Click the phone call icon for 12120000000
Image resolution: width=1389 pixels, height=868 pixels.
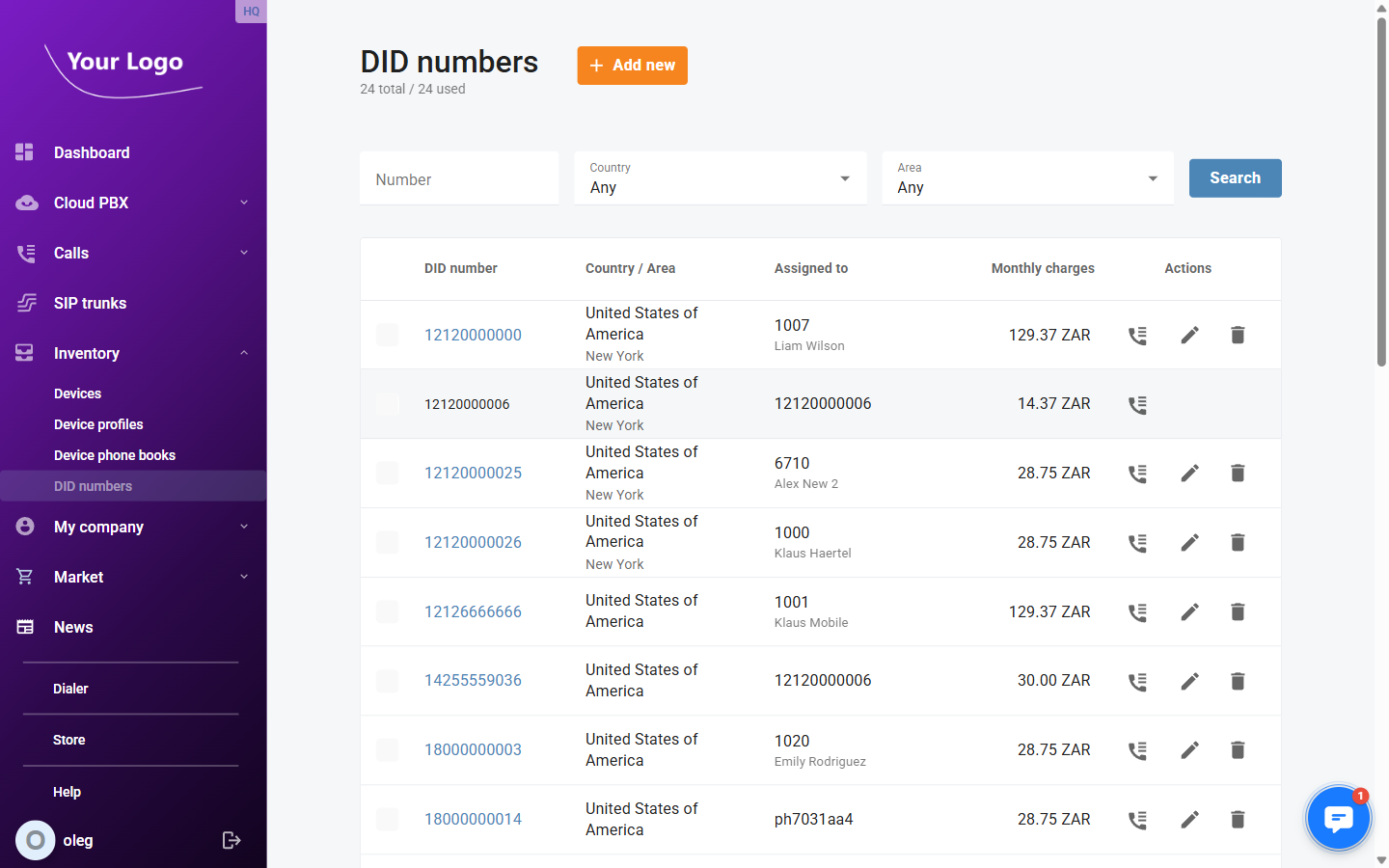(1137, 335)
